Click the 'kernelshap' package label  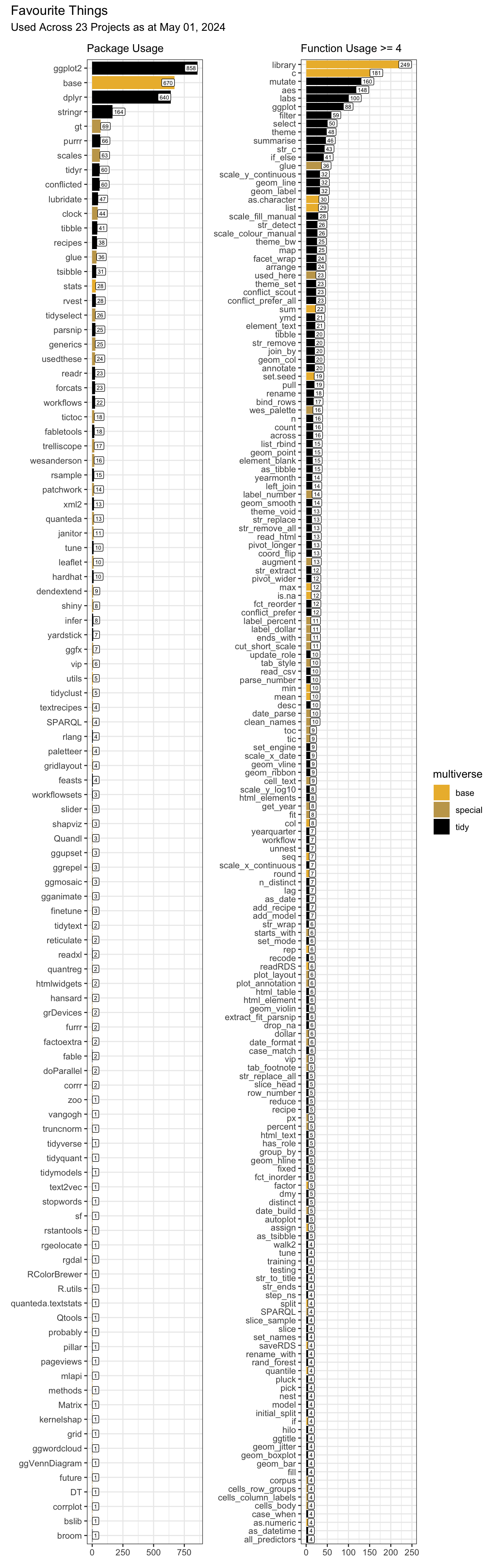(x=61, y=1420)
